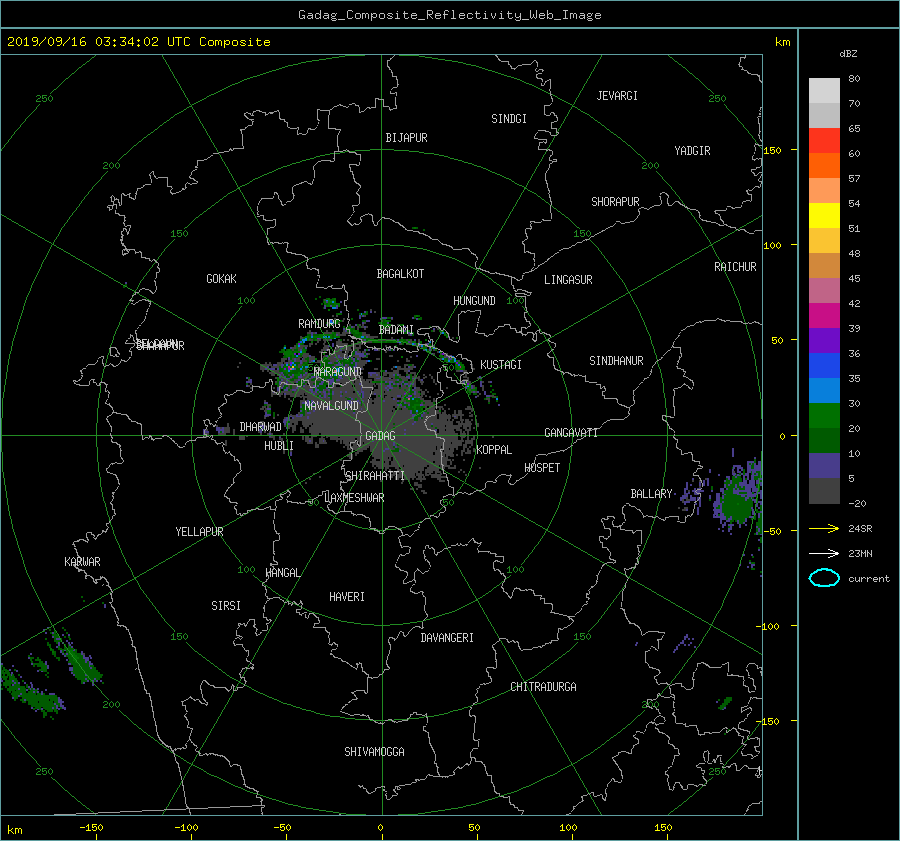Click the YELLAPUR city label
Viewport: 900px width, 841px height.
pyautogui.click(x=199, y=532)
